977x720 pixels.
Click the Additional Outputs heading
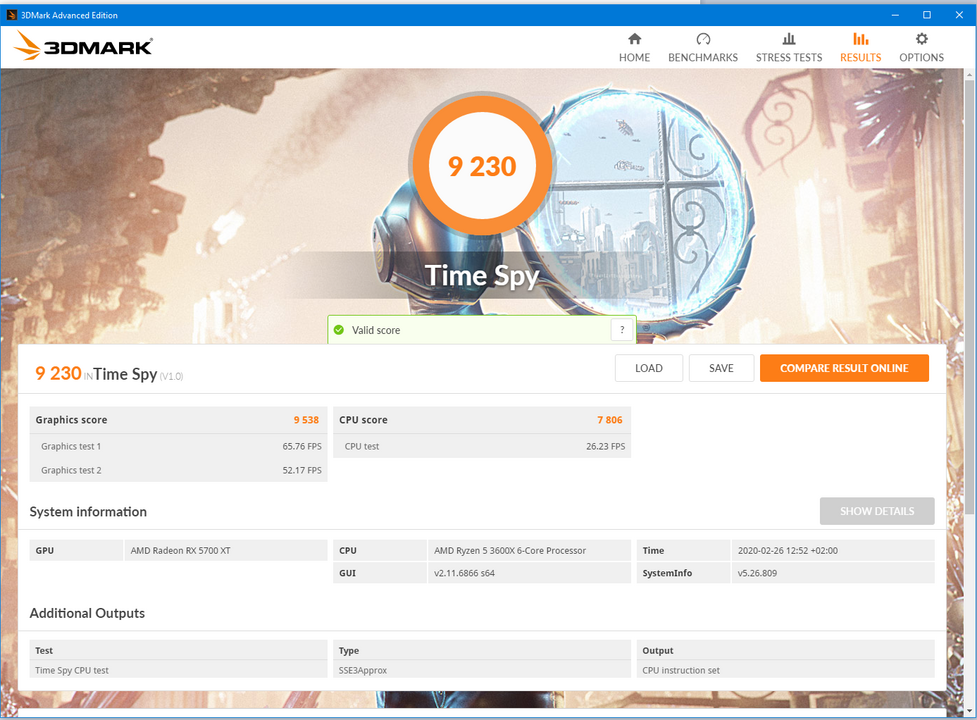87,613
